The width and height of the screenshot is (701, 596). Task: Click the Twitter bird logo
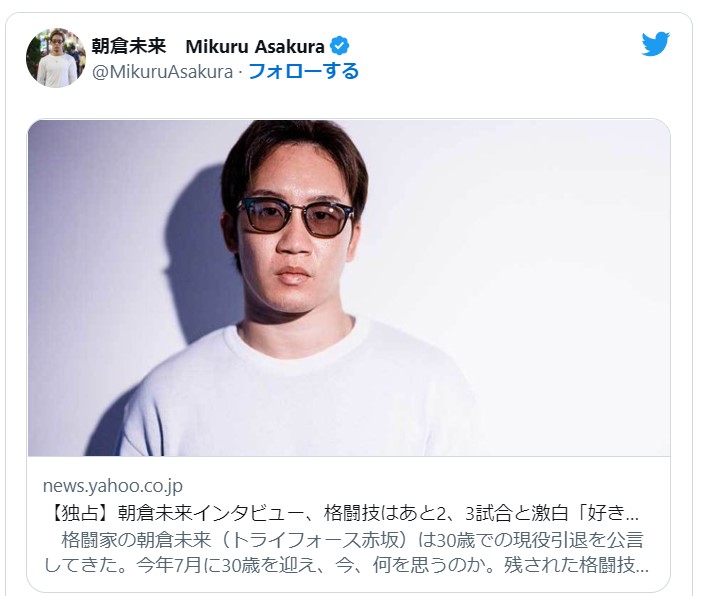pyautogui.click(x=655, y=44)
